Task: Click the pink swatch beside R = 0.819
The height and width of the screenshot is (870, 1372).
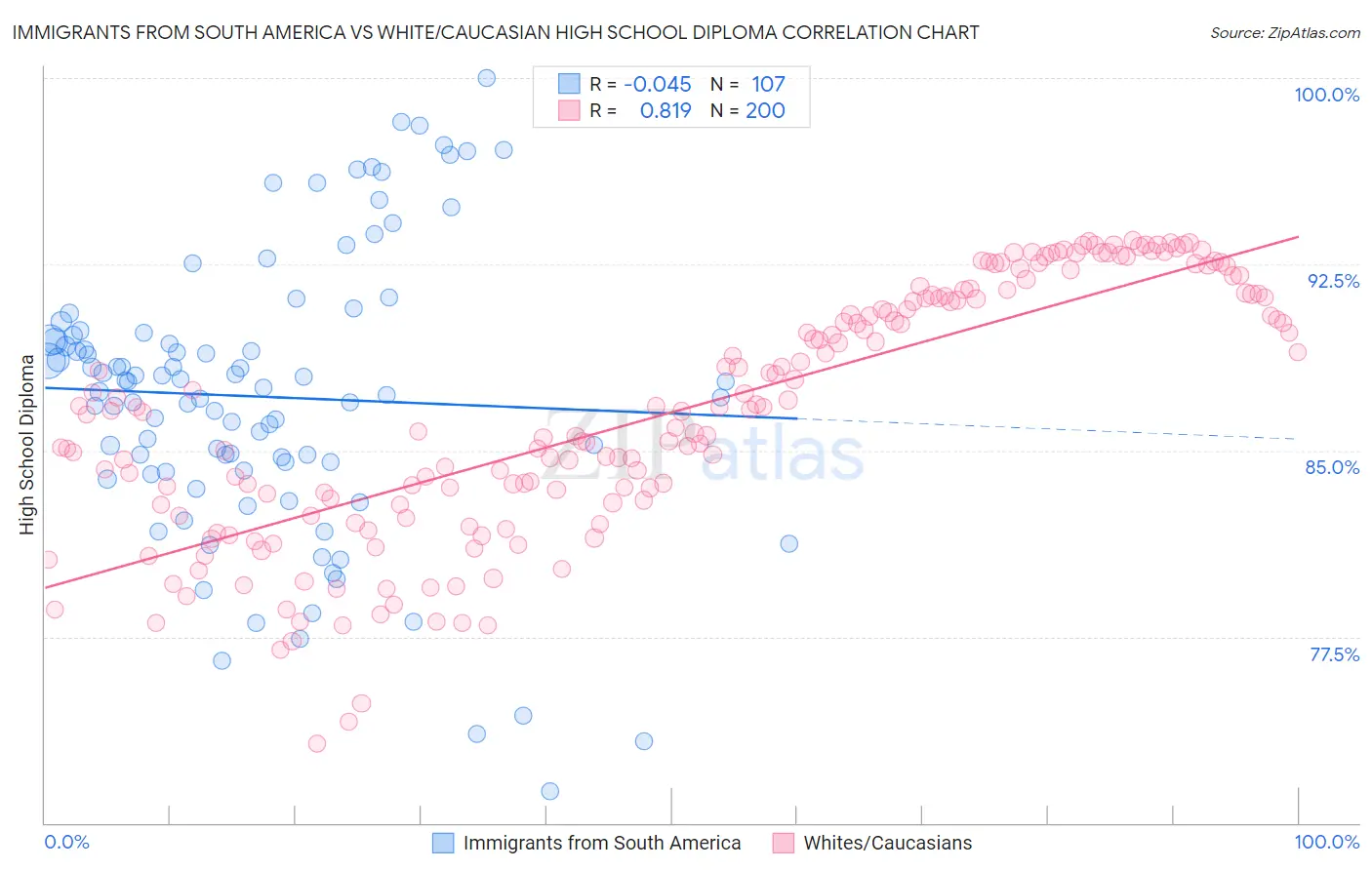Action: tap(569, 110)
